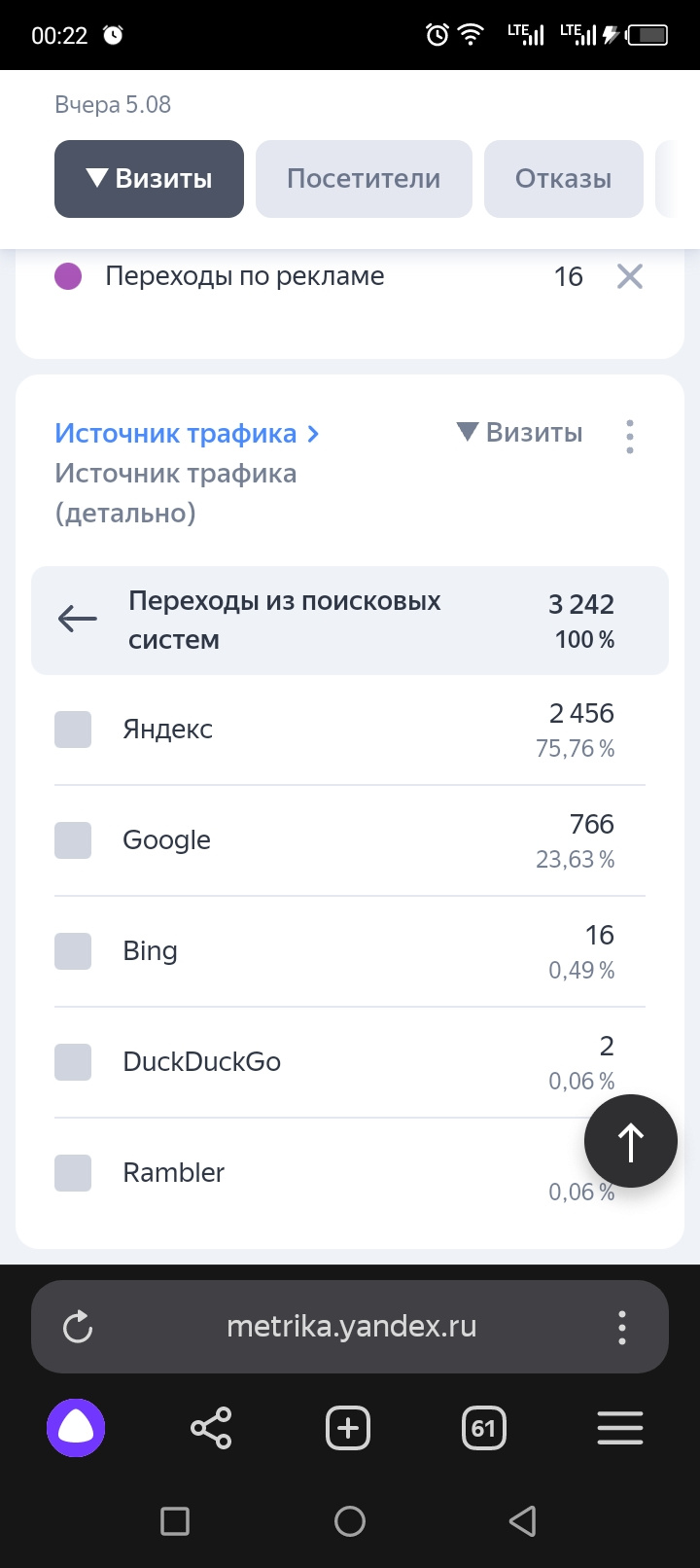Switch to the Посетители tab
Image resolution: width=700 pixels, height=1568 pixels.
click(364, 179)
